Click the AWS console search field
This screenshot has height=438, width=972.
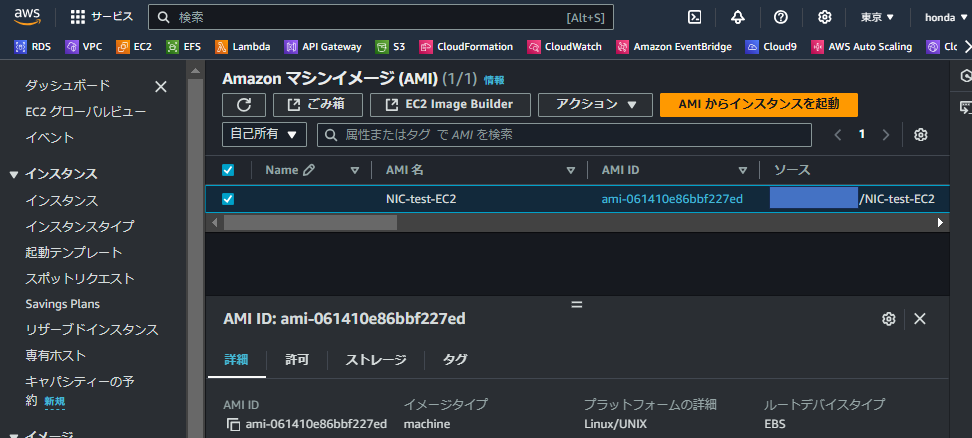(x=381, y=17)
